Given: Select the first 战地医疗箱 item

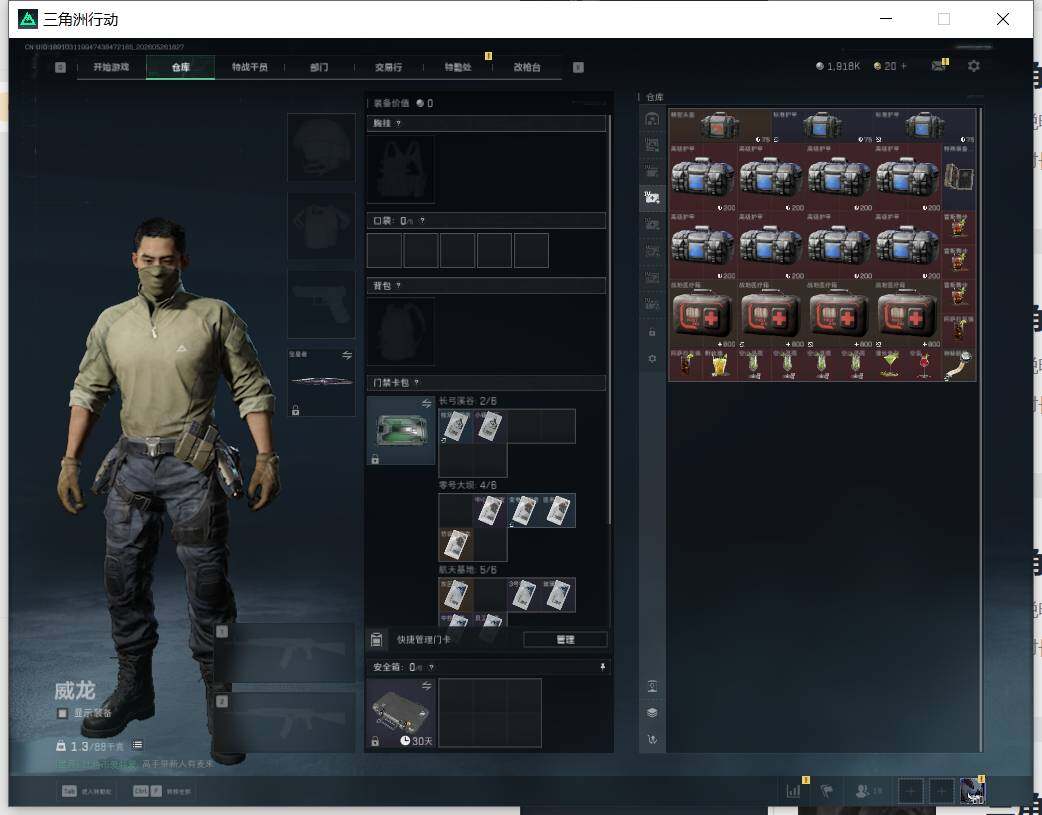Looking at the screenshot, I should [x=703, y=314].
